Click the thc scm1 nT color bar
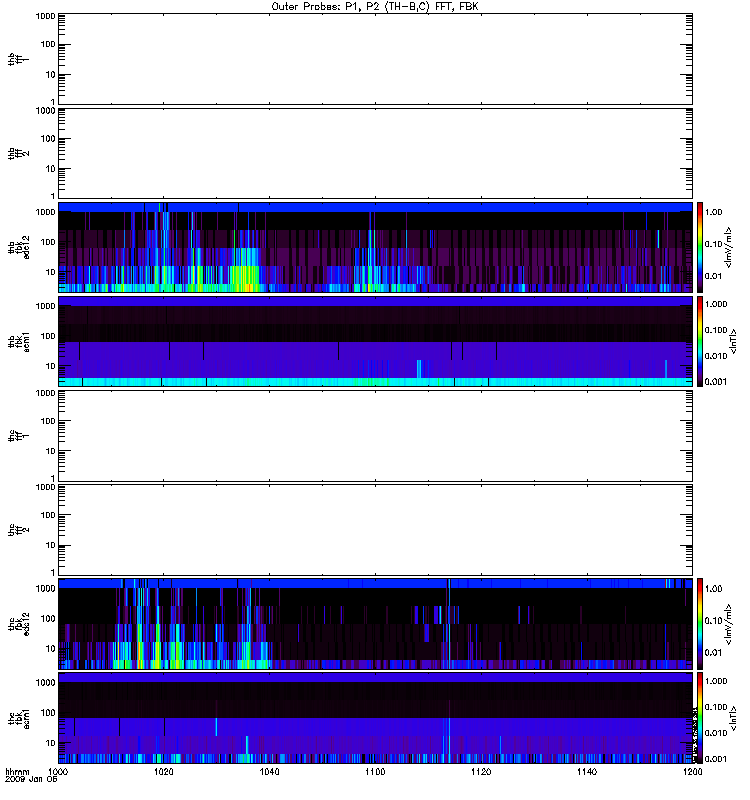 pos(701,717)
